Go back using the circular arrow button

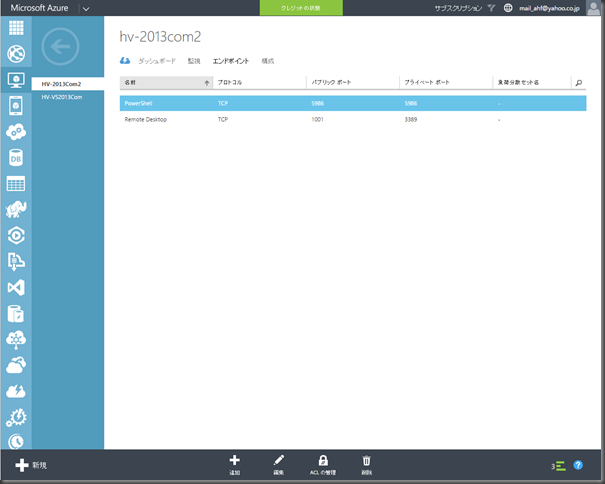click(60, 47)
